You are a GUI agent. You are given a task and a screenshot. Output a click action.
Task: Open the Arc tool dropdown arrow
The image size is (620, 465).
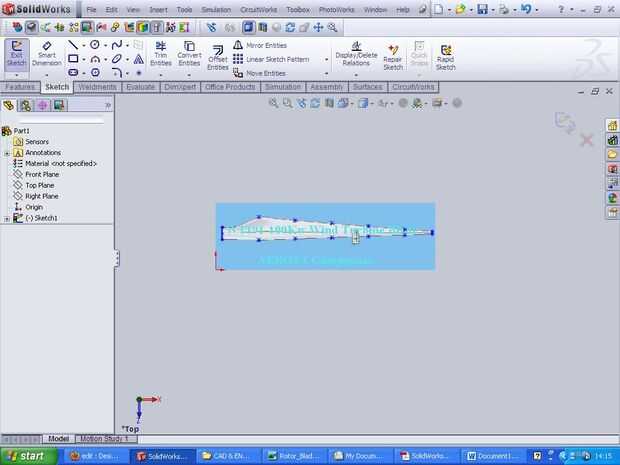[x=105, y=60]
